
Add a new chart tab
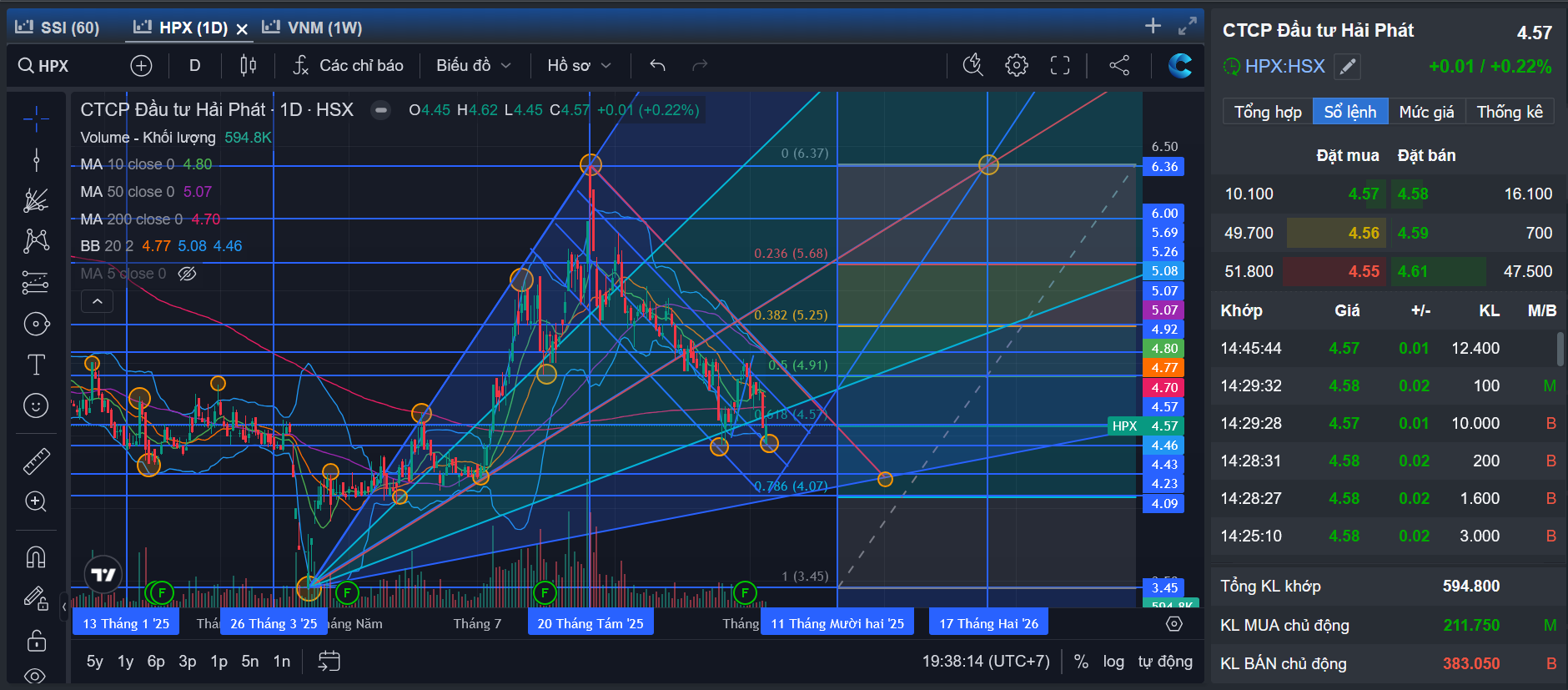pyautogui.click(x=1153, y=26)
